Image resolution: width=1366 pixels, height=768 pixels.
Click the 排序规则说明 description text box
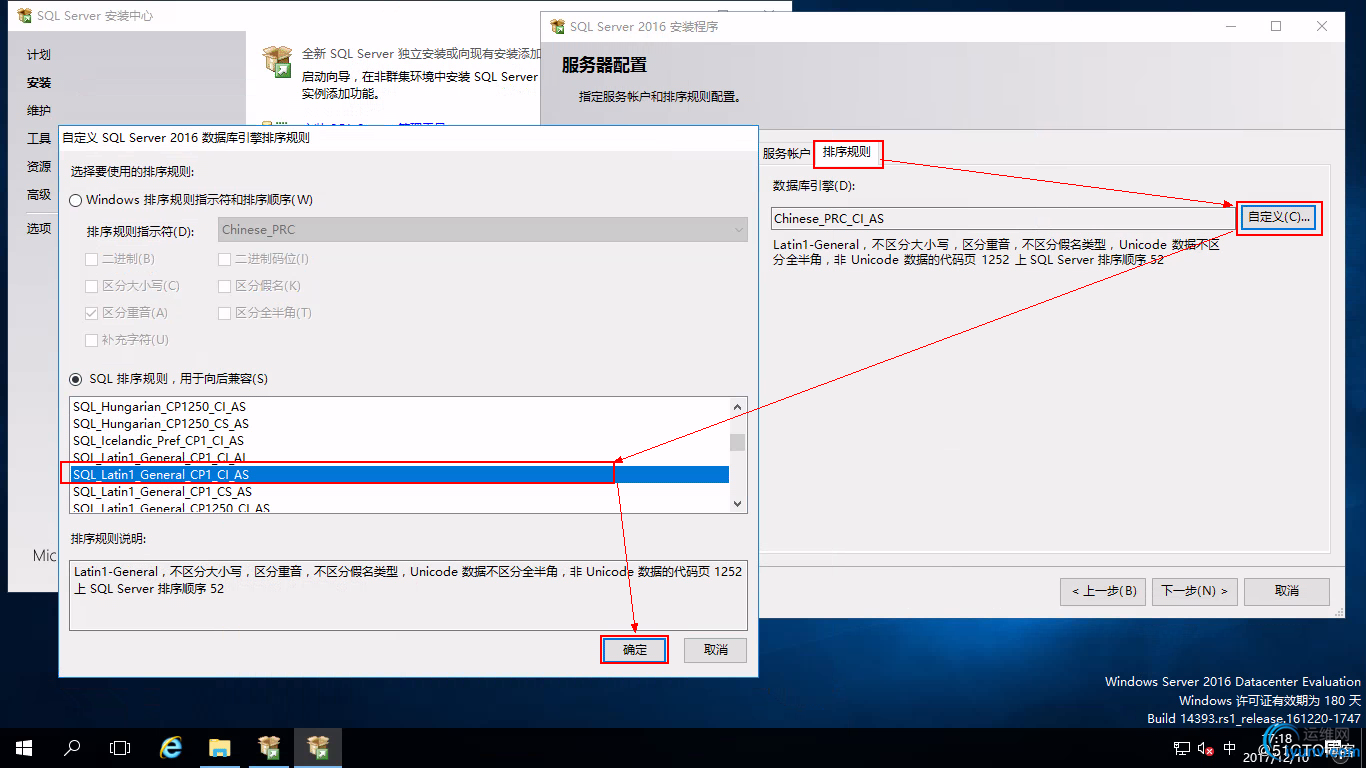pos(408,595)
